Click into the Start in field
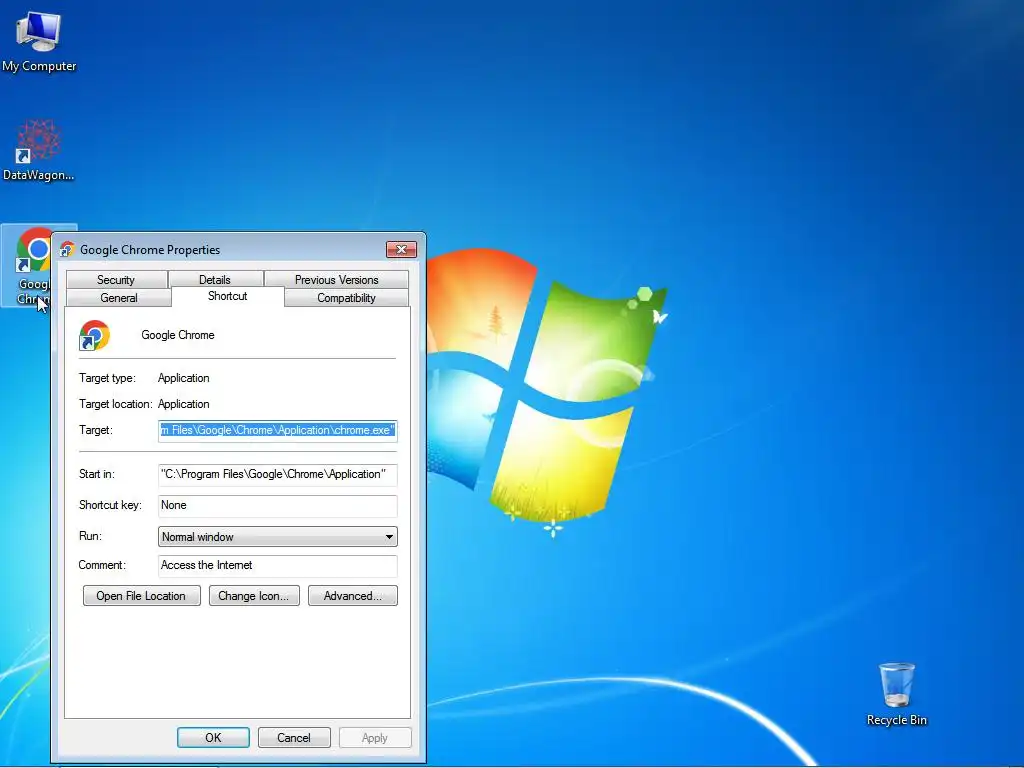Screen dimensions: 1024x768 pos(278,474)
